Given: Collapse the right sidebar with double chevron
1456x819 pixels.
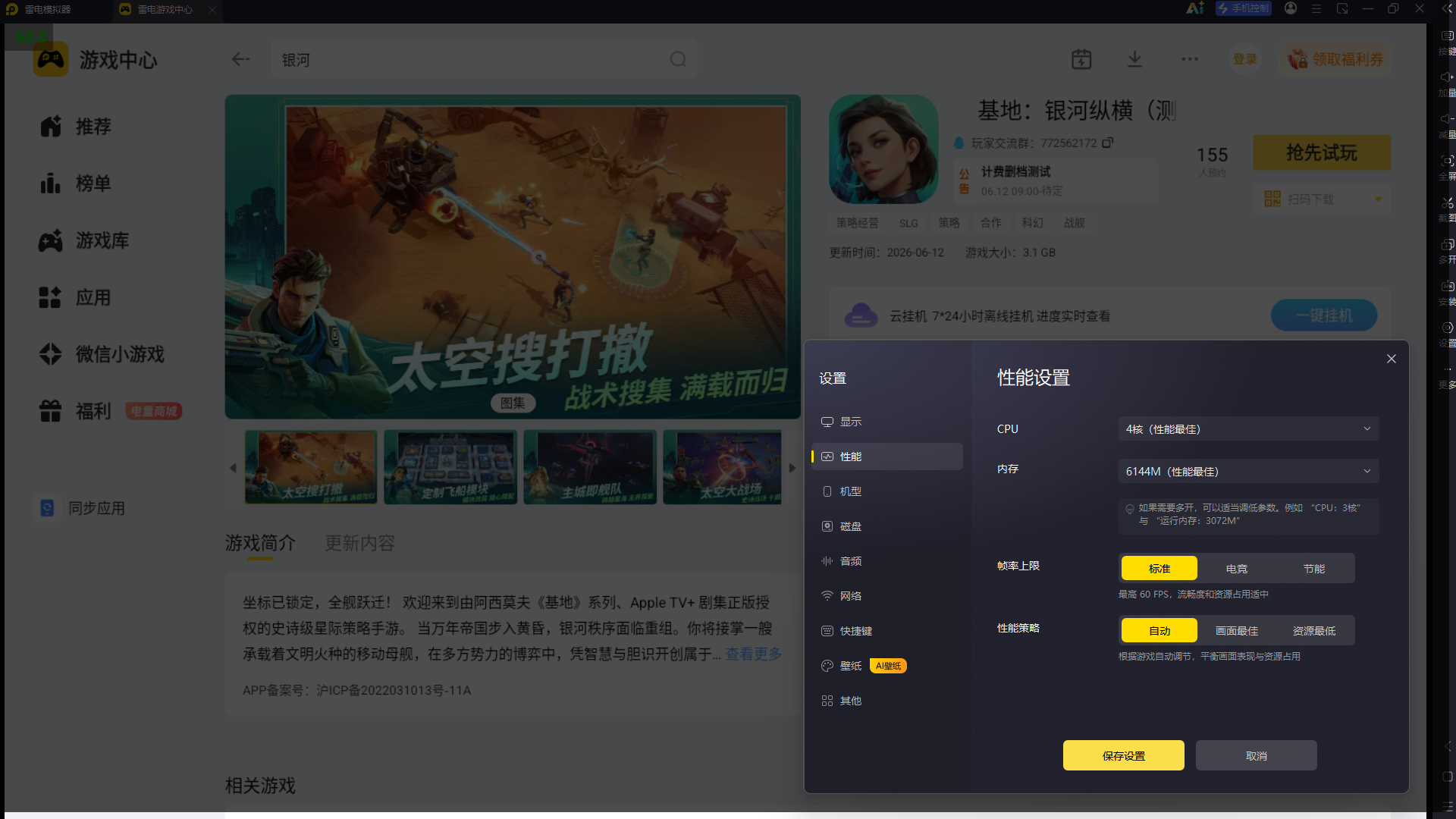Looking at the screenshot, I should (1447, 8).
